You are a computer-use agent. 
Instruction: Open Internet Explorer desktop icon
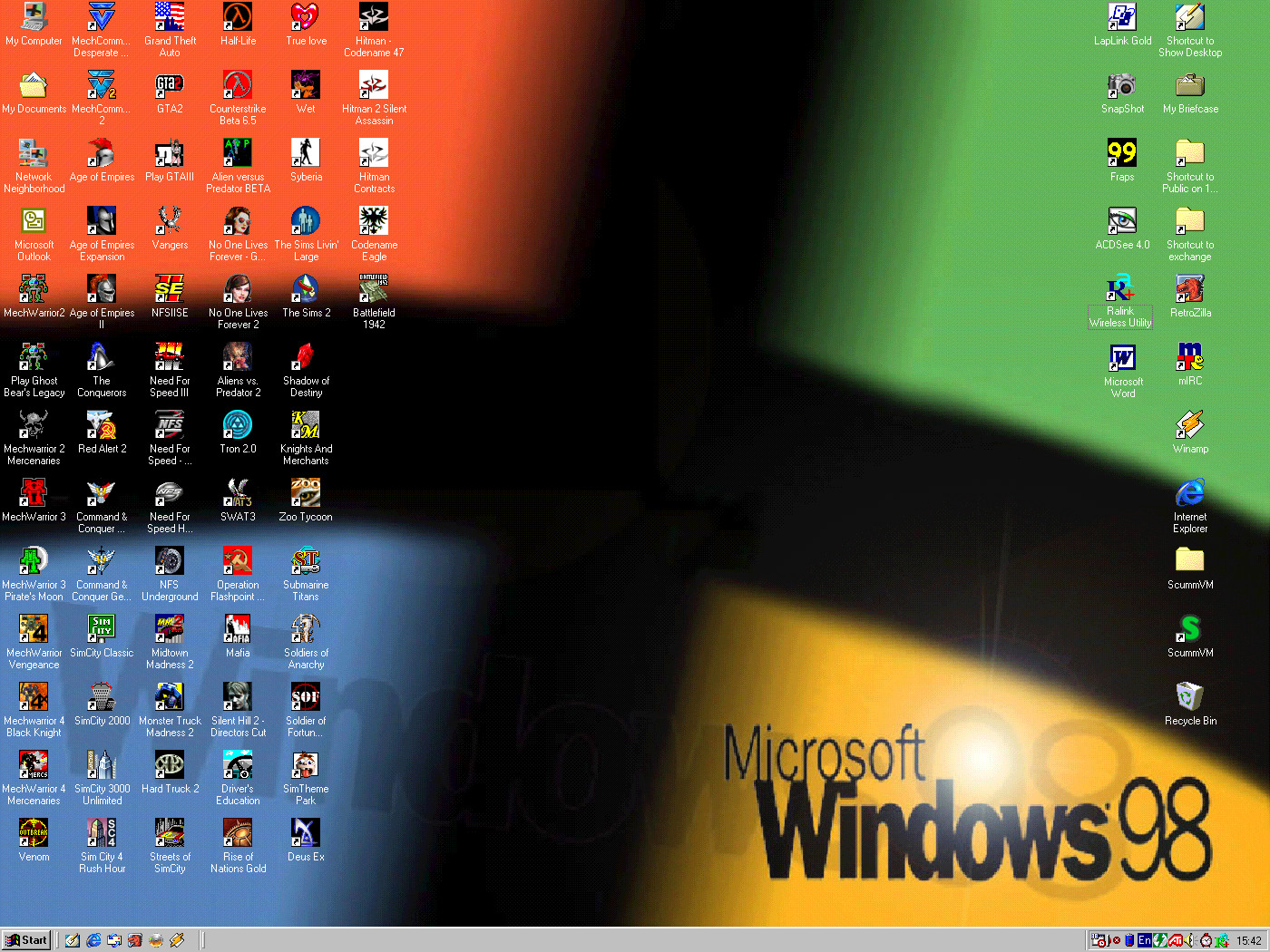1190,506
